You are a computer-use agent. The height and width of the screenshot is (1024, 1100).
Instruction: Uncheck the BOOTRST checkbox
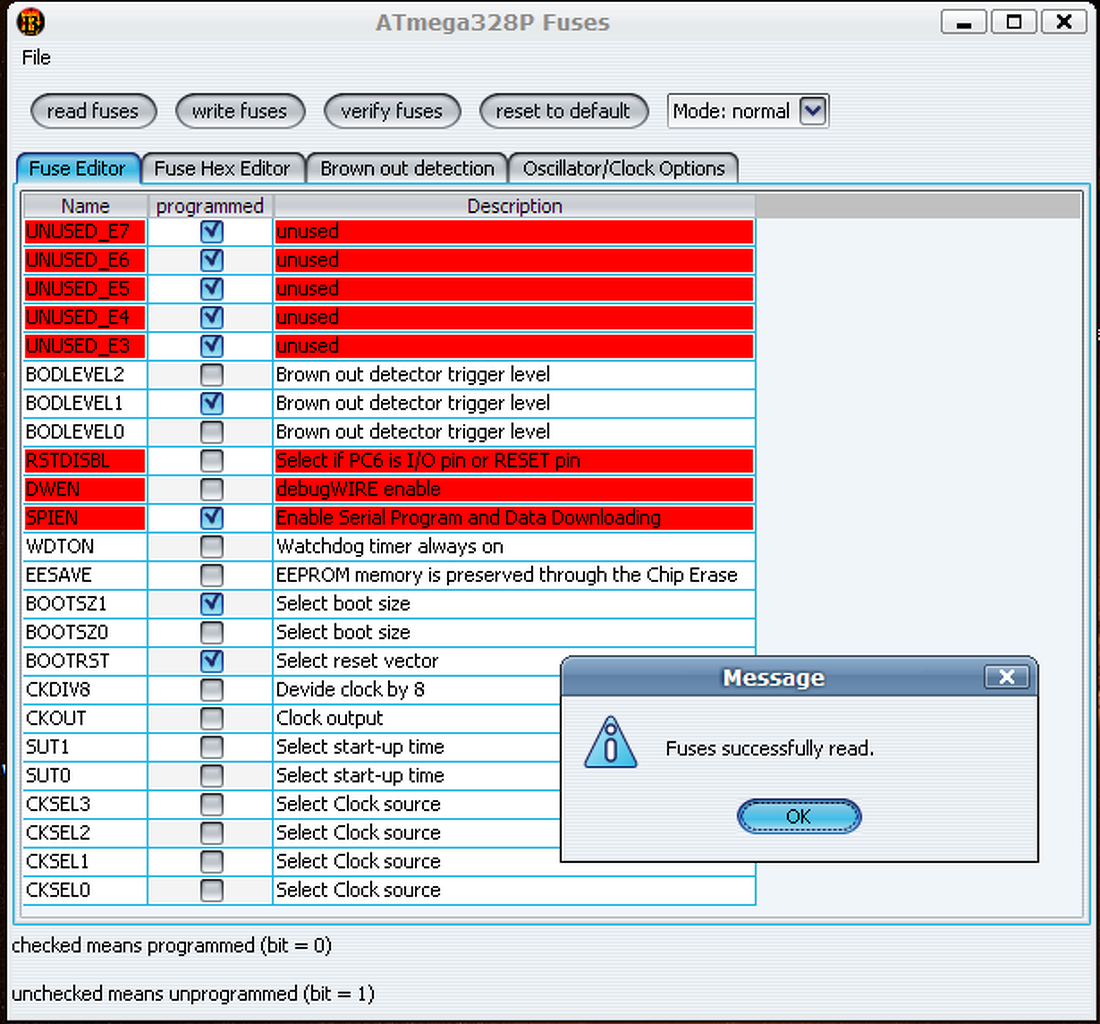(211, 661)
